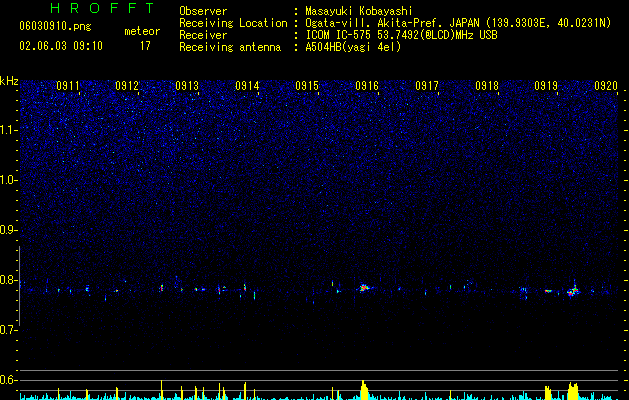Click the 0914 time marker

247,86
